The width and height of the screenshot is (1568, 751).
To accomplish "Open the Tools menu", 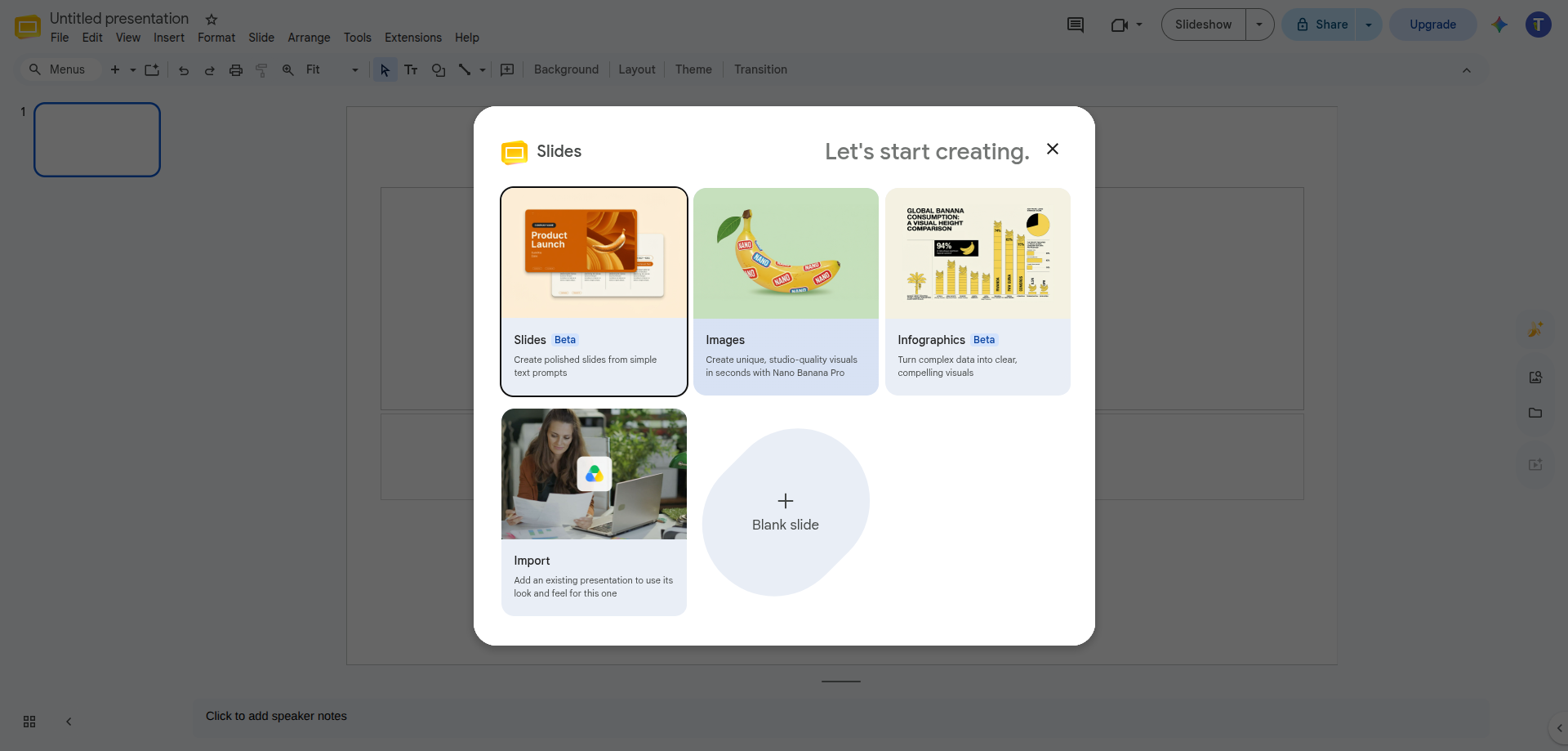I will click(x=358, y=38).
